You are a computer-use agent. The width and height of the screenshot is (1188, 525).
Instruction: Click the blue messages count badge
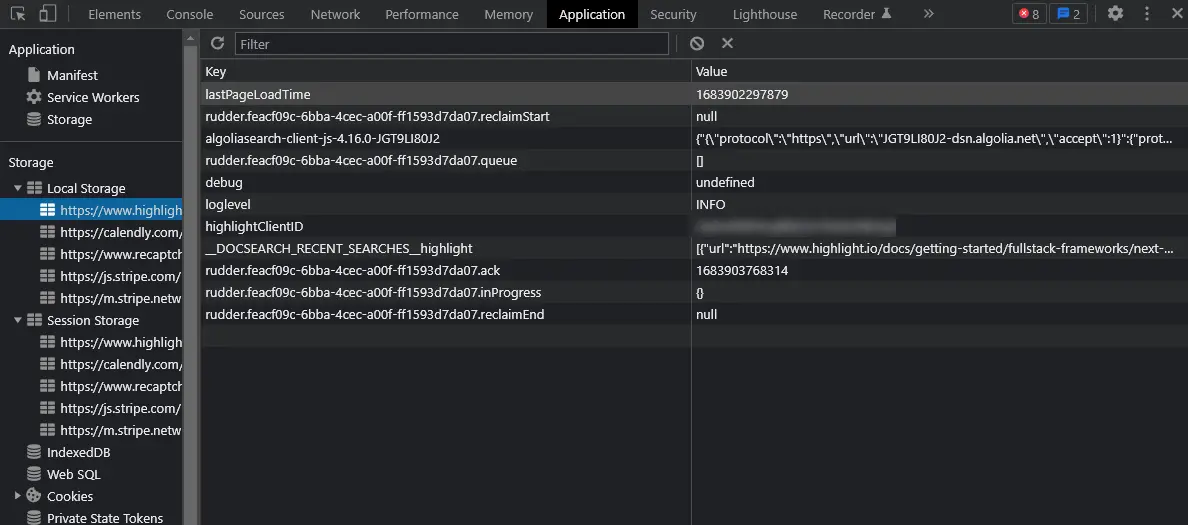(1067, 14)
